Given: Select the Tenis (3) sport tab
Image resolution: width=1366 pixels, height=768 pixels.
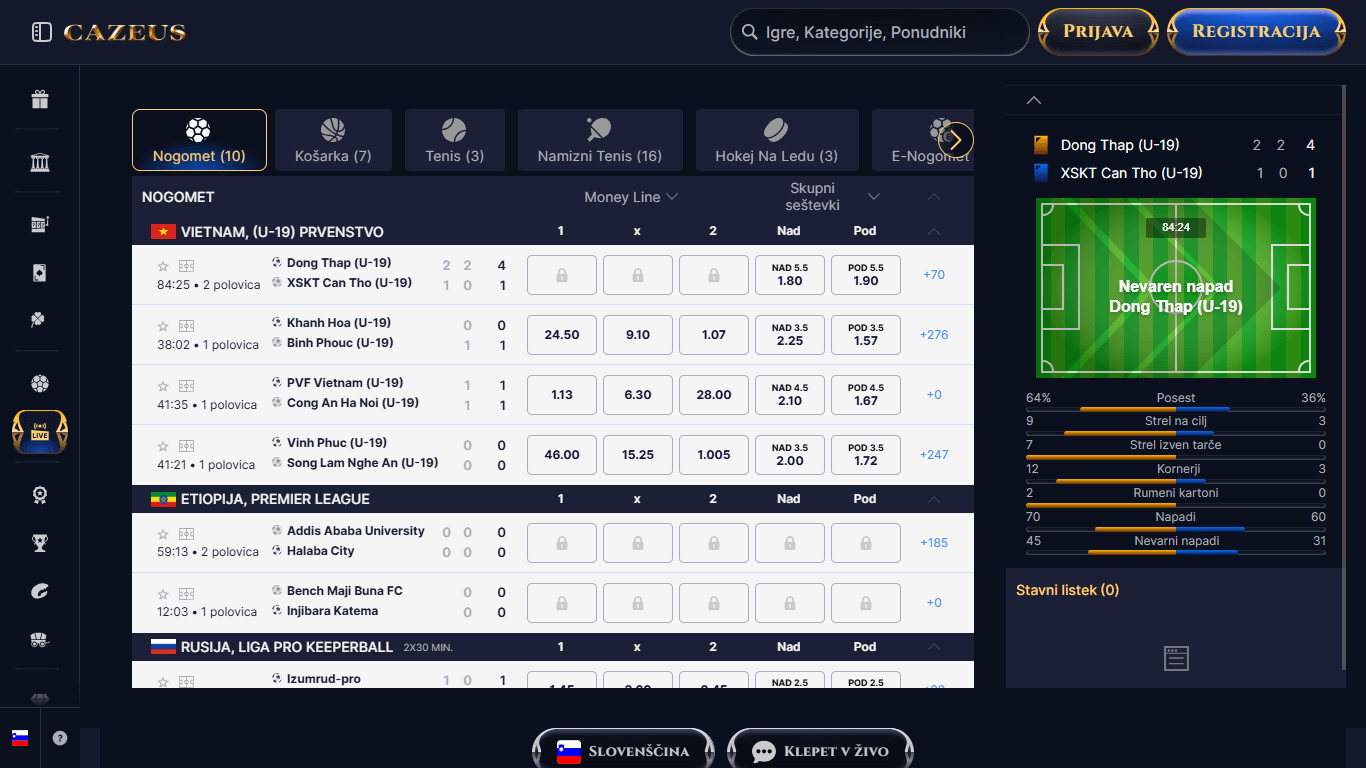Looking at the screenshot, I should [454, 140].
